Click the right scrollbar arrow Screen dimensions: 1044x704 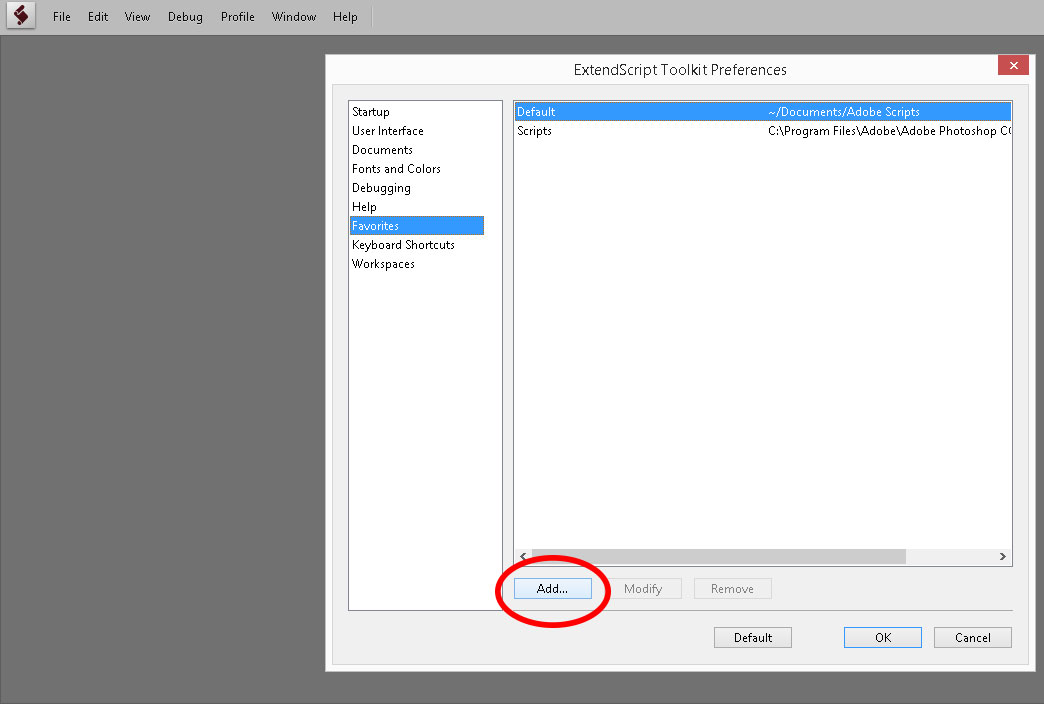[x=1002, y=556]
